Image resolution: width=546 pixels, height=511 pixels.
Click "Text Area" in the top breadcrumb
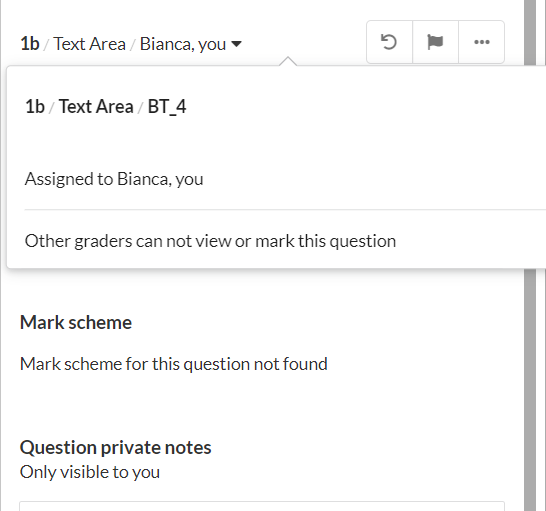89,44
